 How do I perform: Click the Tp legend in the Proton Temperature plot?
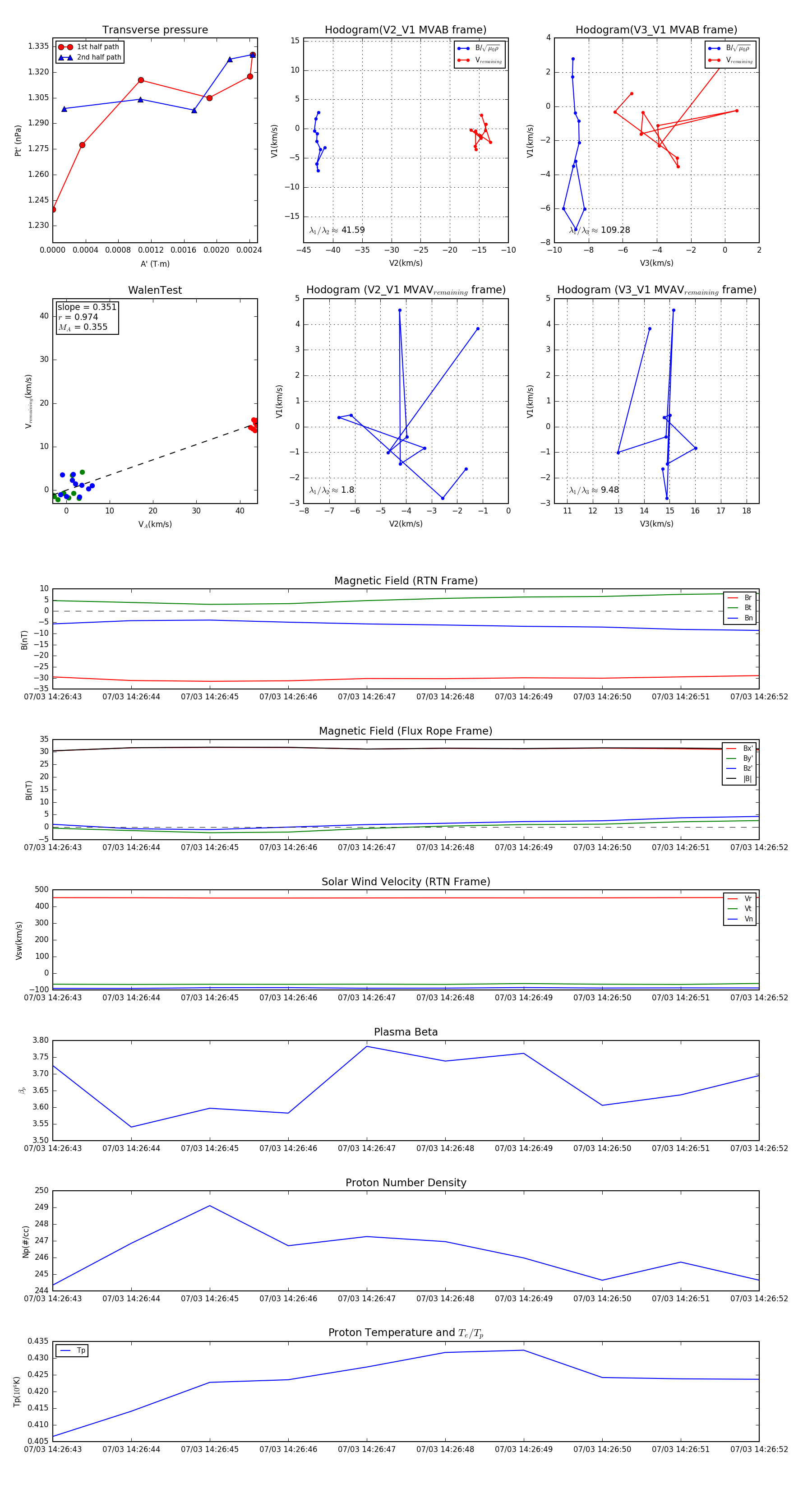pos(72,1350)
